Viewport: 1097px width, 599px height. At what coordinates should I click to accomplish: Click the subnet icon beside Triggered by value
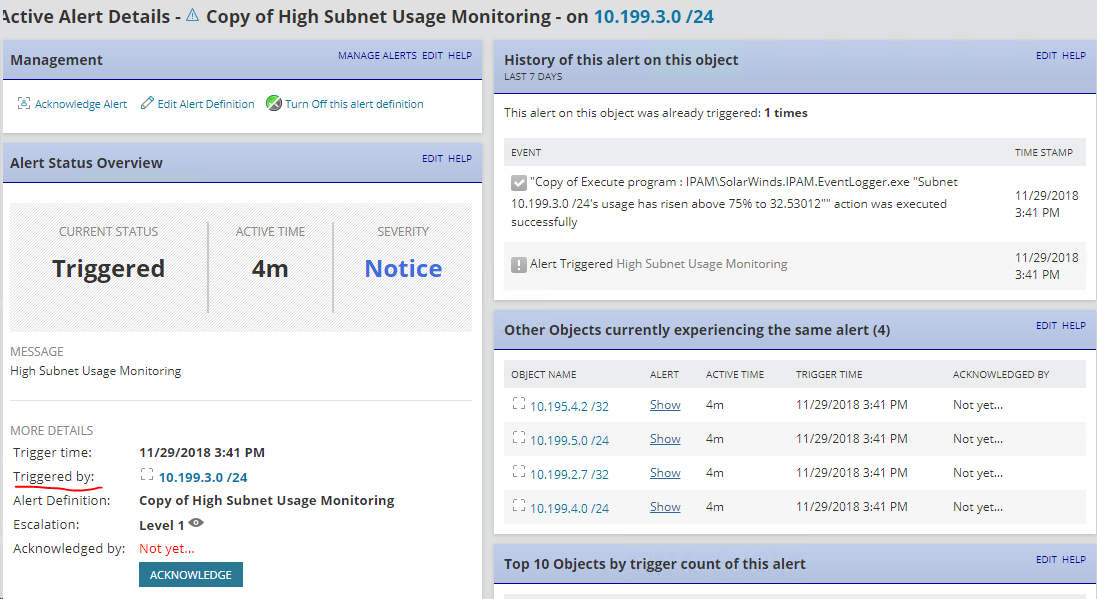pos(146,474)
